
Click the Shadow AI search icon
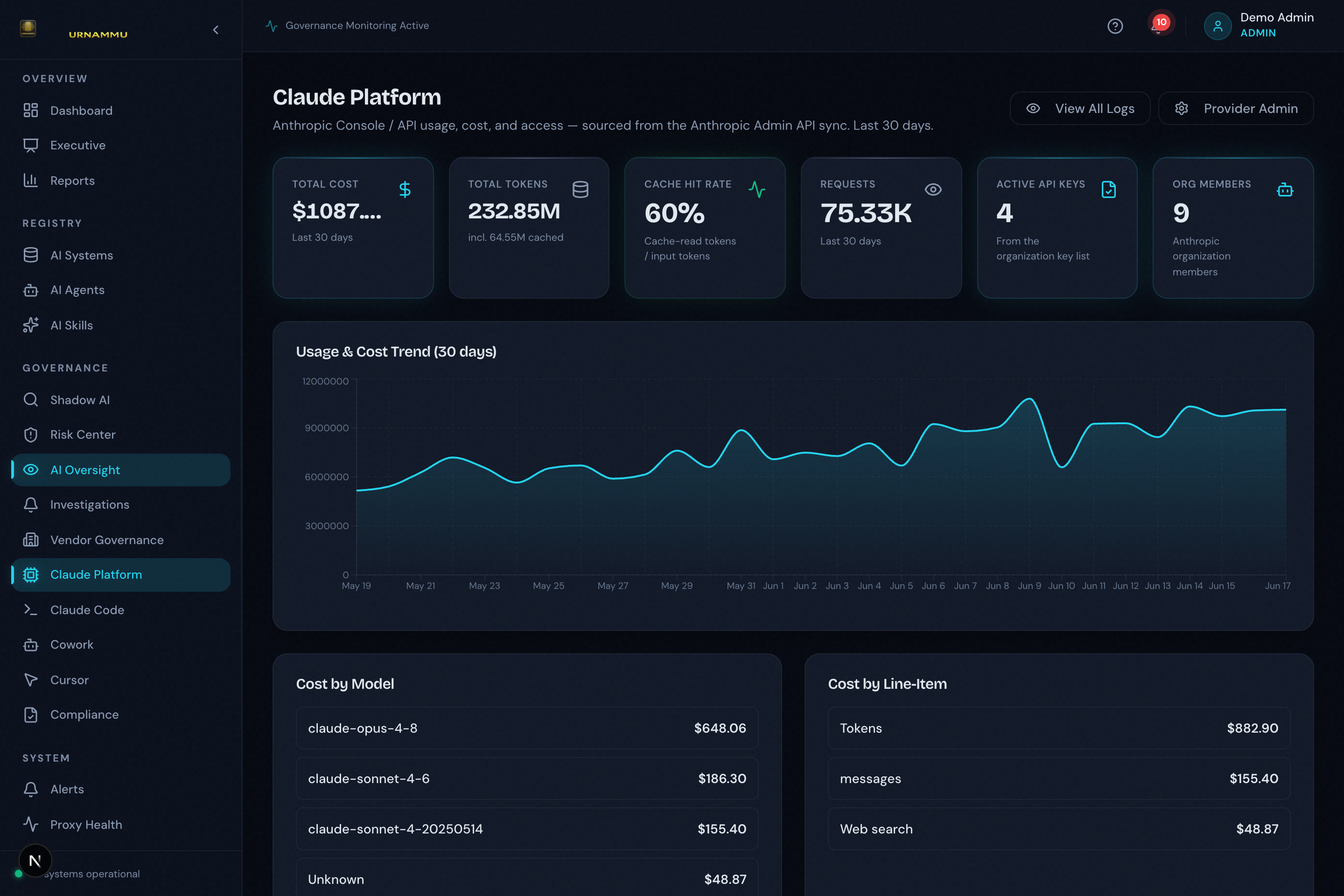click(x=31, y=400)
